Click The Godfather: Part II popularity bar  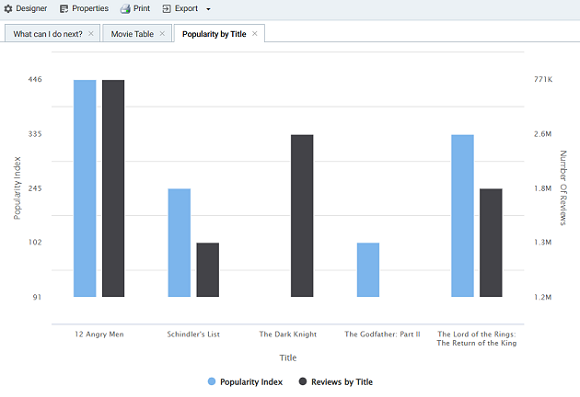click(x=368, y=270)
